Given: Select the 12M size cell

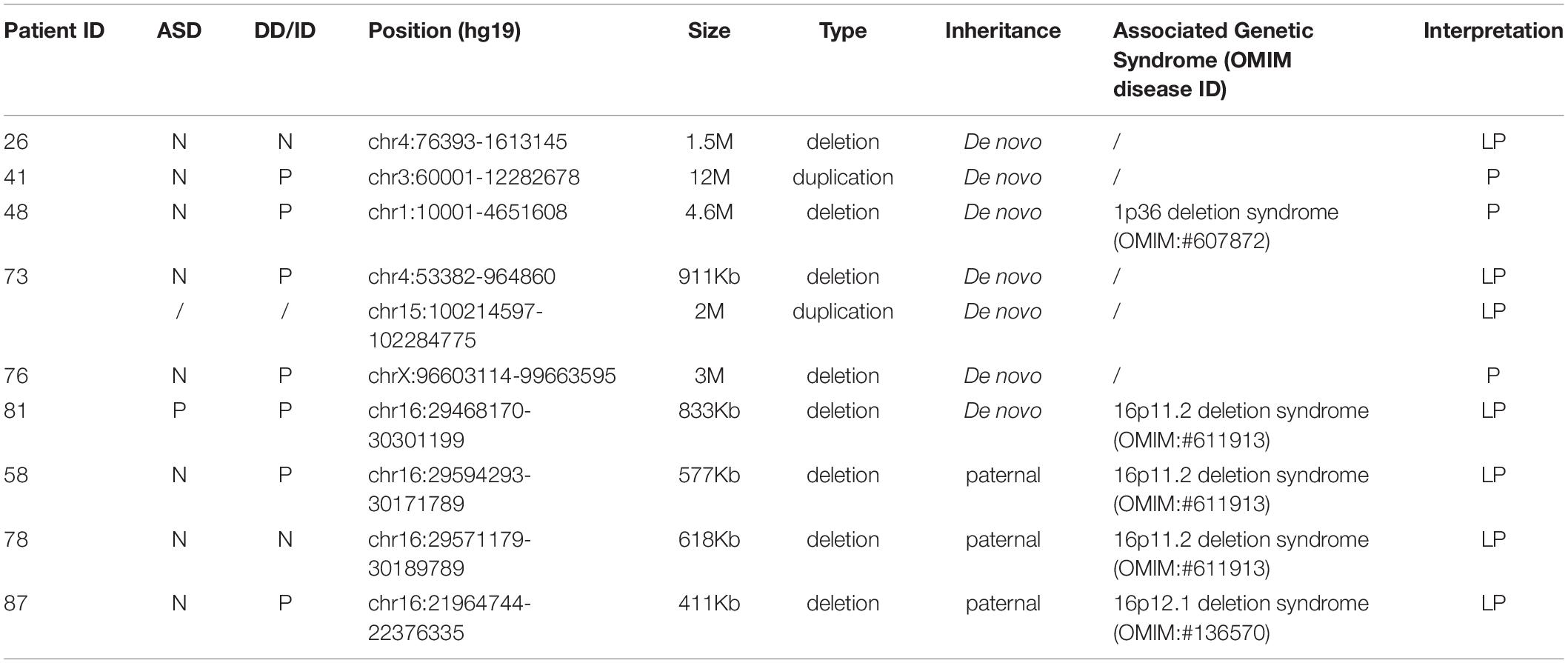Looking at the screenshot, I should point(709,177).
